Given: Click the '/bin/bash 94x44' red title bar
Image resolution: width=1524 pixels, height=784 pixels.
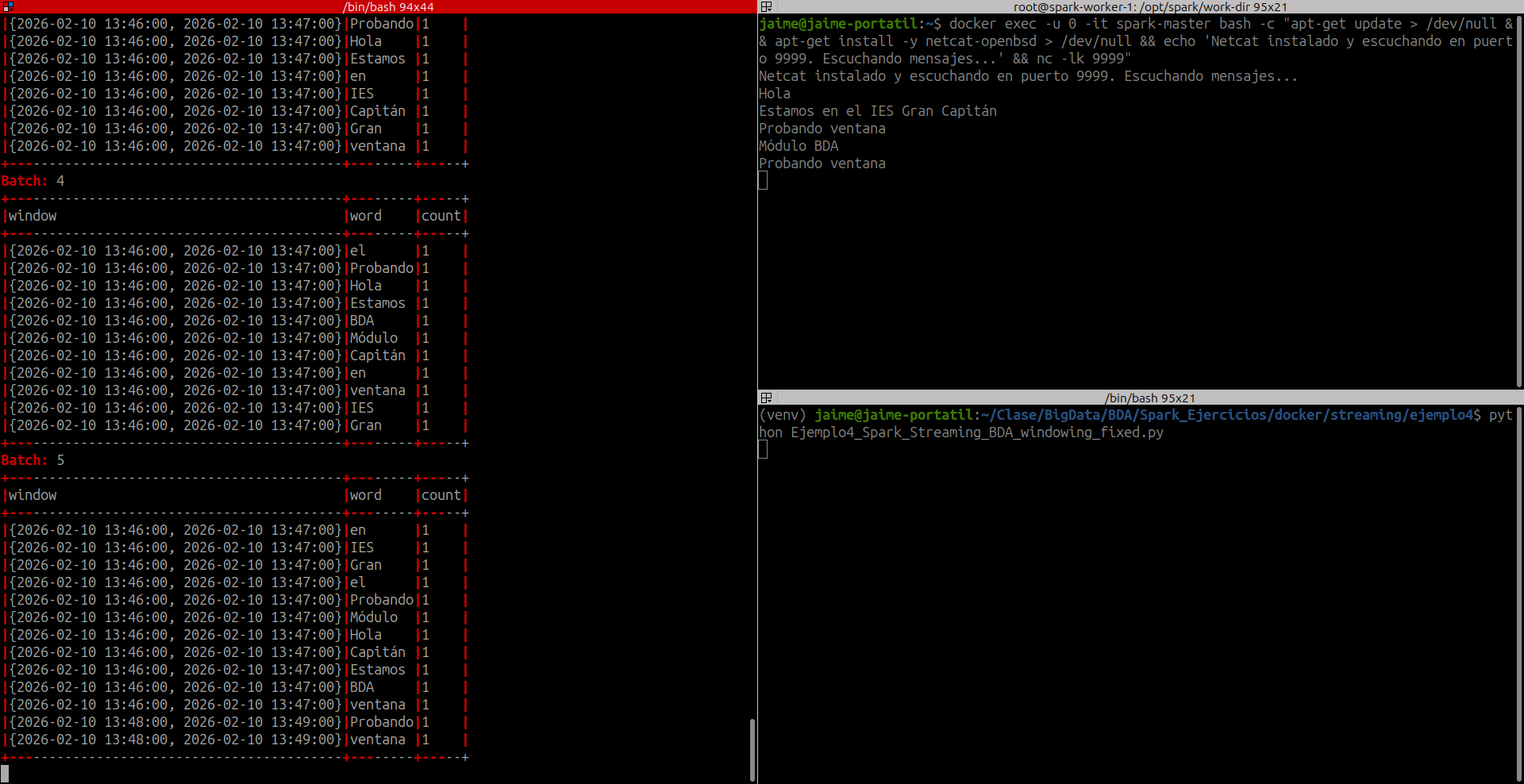Looking at the screenshot, I should tap(387, 6).
